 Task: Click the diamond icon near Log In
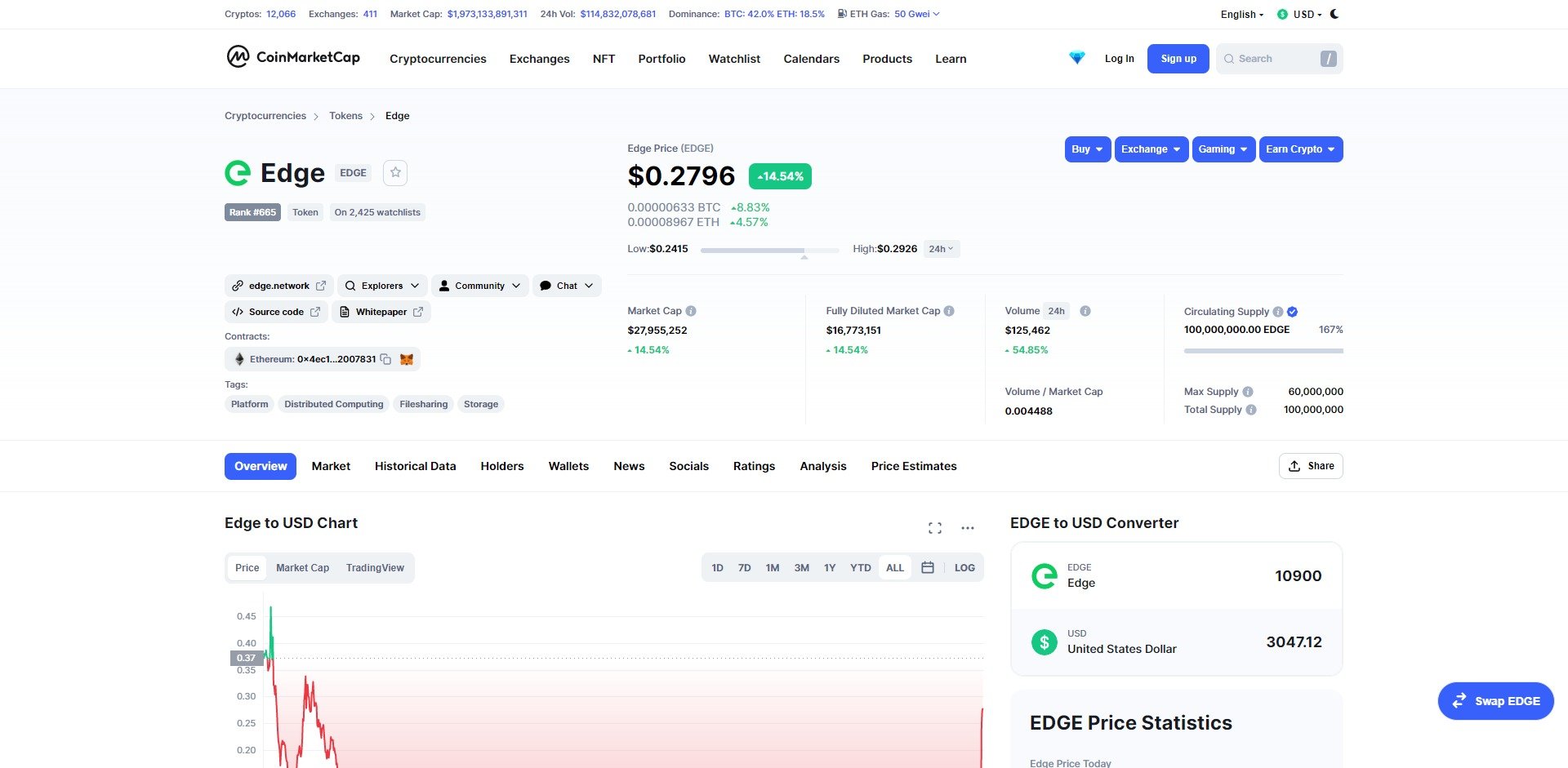tap(1076, 58)
